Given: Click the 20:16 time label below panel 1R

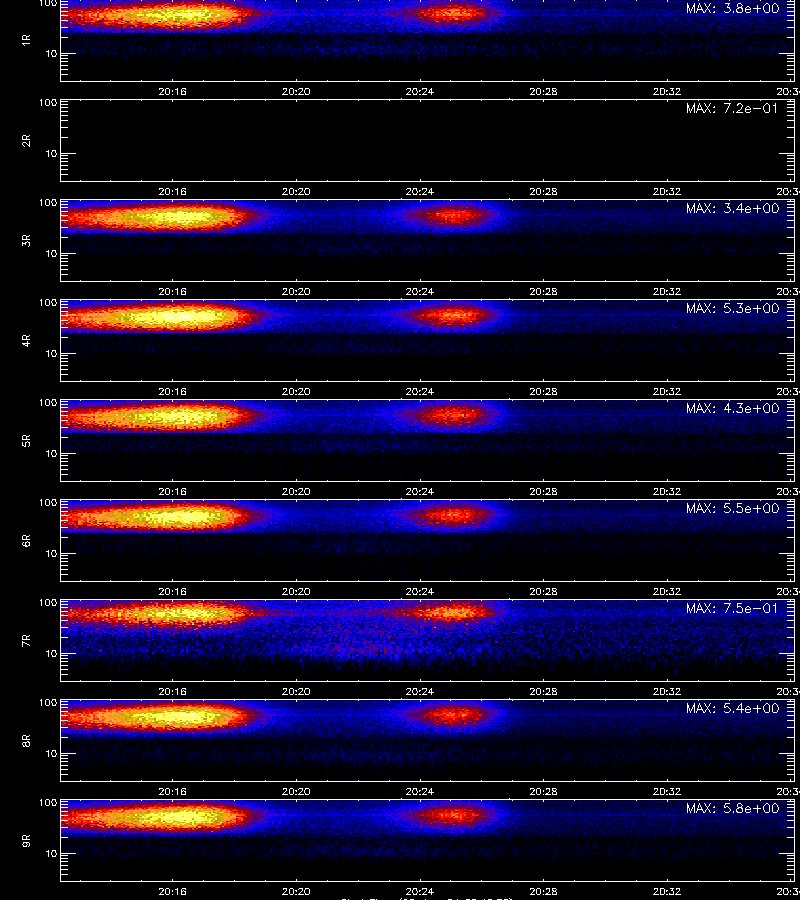Looking at the screenshot, I should pos(172,91).
